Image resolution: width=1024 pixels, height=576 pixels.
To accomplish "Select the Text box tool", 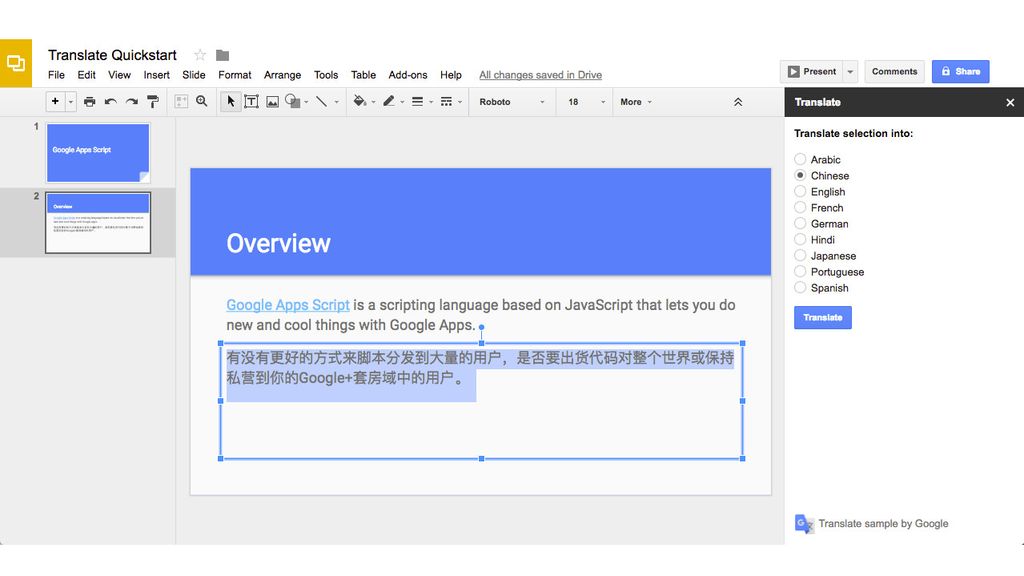I will coord(251,101).
